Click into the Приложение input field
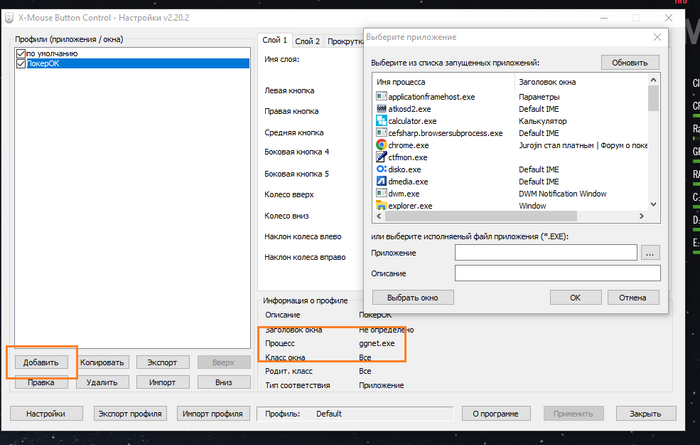700x445 pixels. (x=546, y=253)
